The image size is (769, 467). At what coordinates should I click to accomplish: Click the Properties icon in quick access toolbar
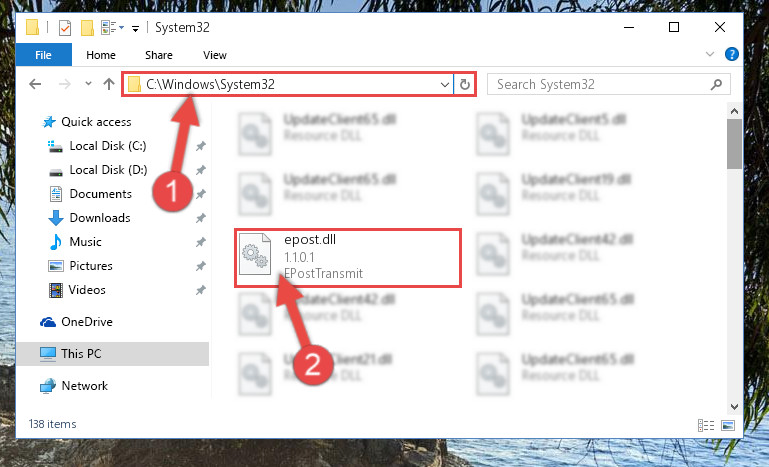tap(65, 28)
